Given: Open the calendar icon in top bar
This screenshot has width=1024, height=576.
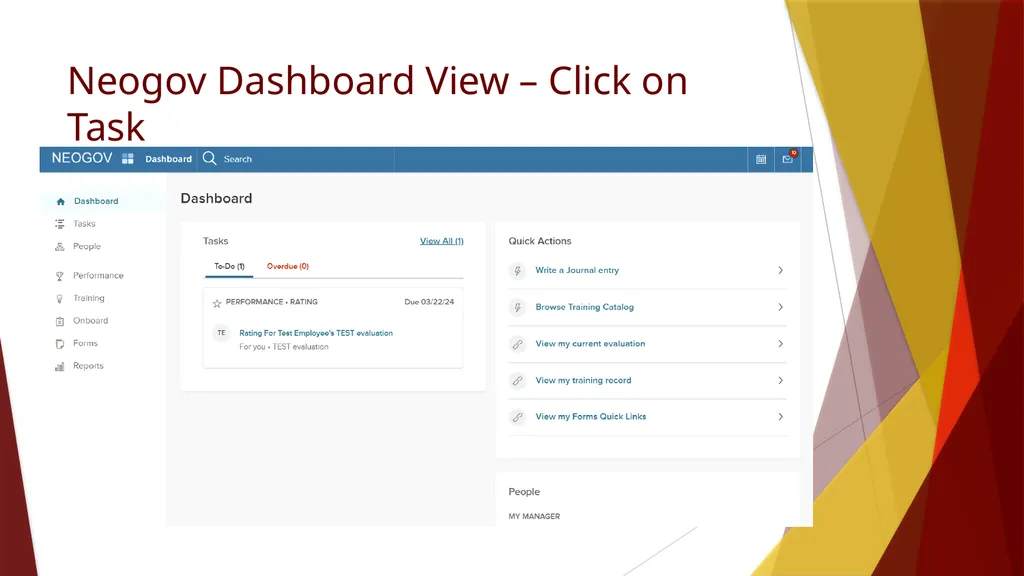Looking at the screenshot, I should click(x=761, y=159).
